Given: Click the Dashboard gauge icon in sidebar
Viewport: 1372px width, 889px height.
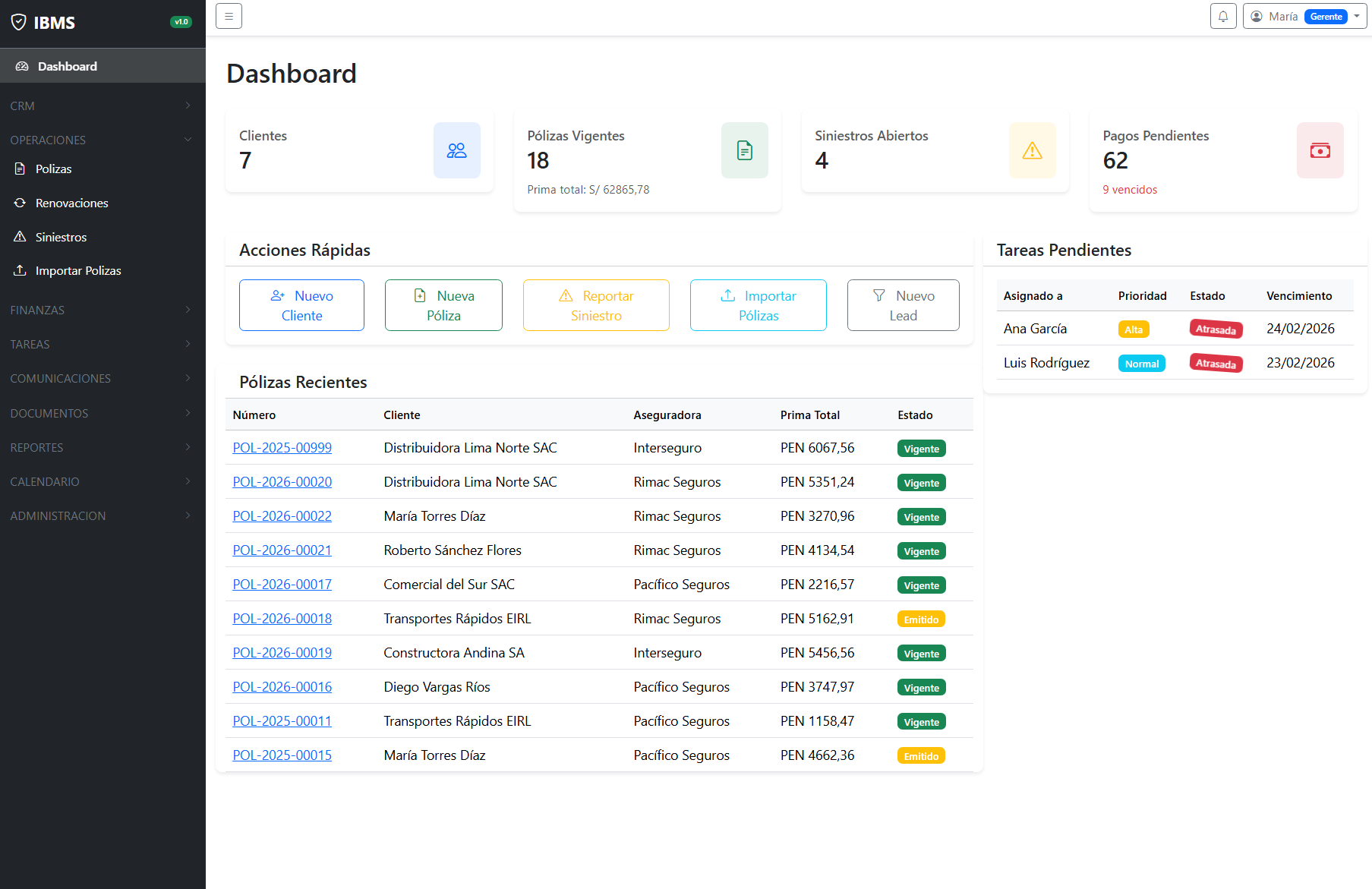Looking at the screenshot, I should coord(22,66).
